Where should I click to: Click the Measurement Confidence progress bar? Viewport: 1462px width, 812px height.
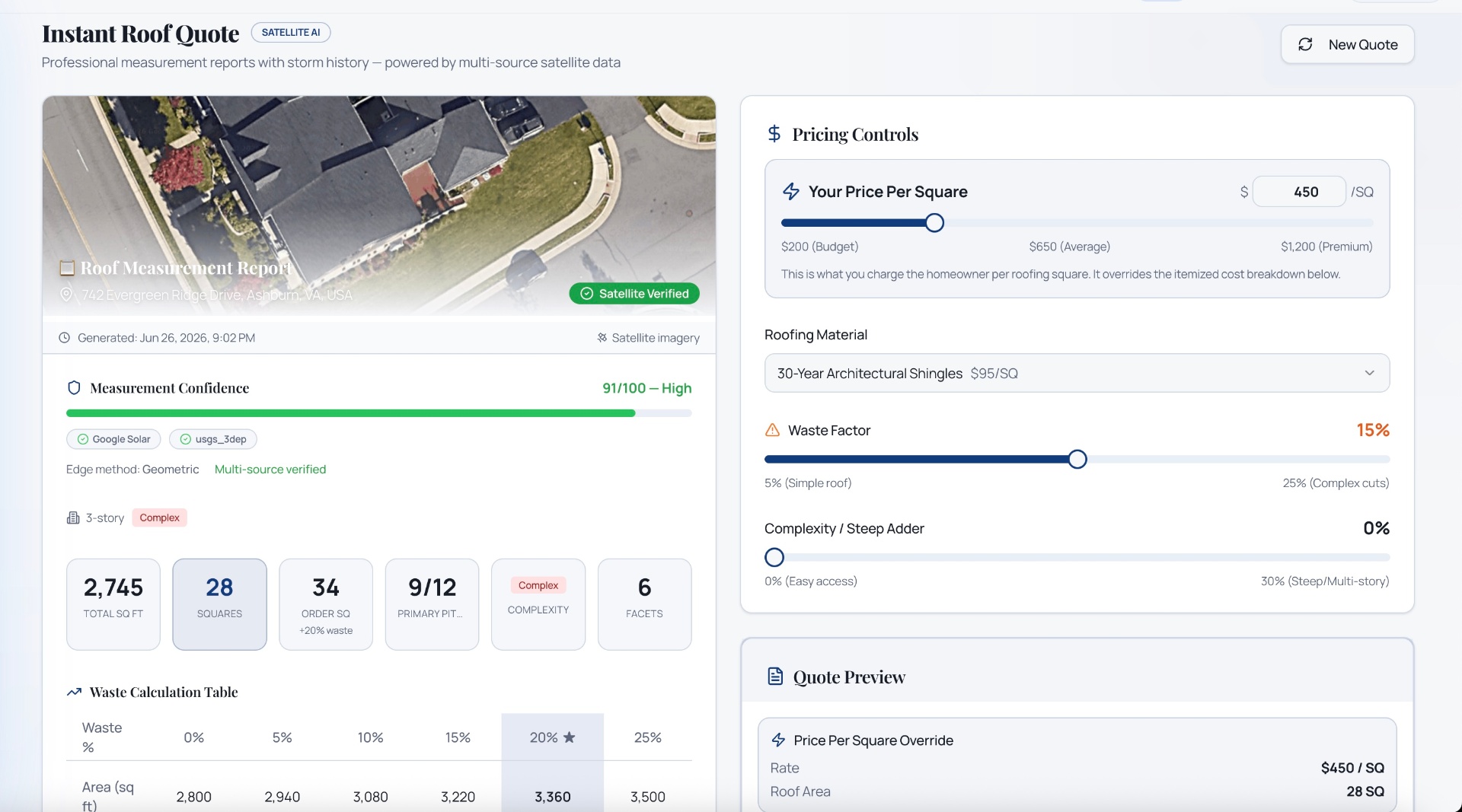click(x=379, y=413)
